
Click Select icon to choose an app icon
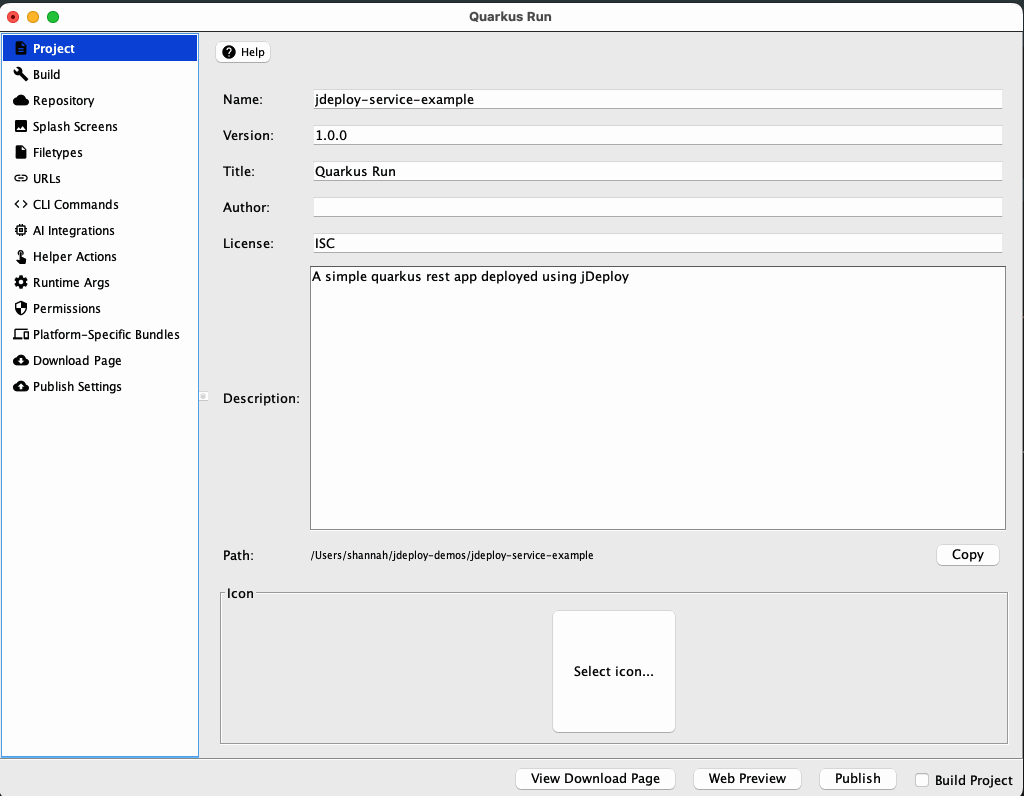pos(613,671)
